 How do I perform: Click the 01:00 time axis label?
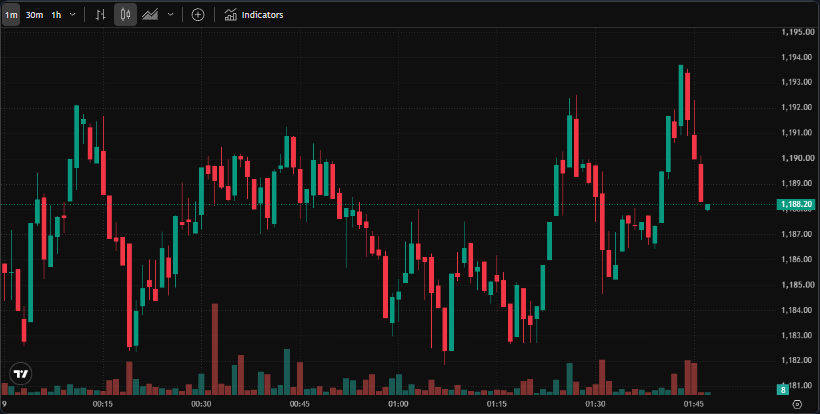tap(398, 404)
